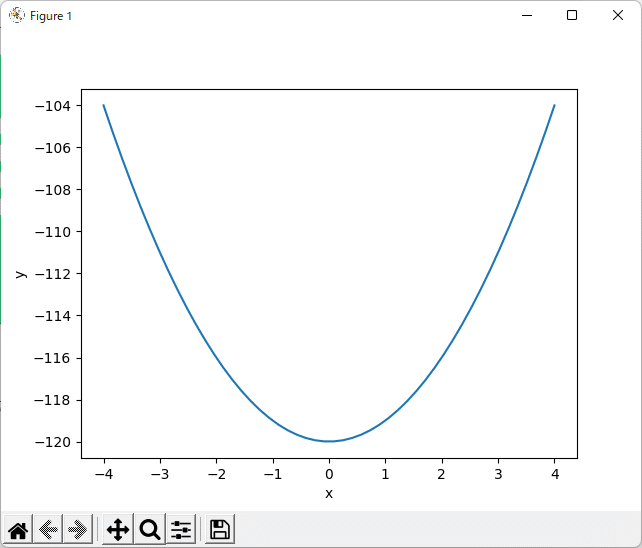Click the y axis label

point(21,274)
